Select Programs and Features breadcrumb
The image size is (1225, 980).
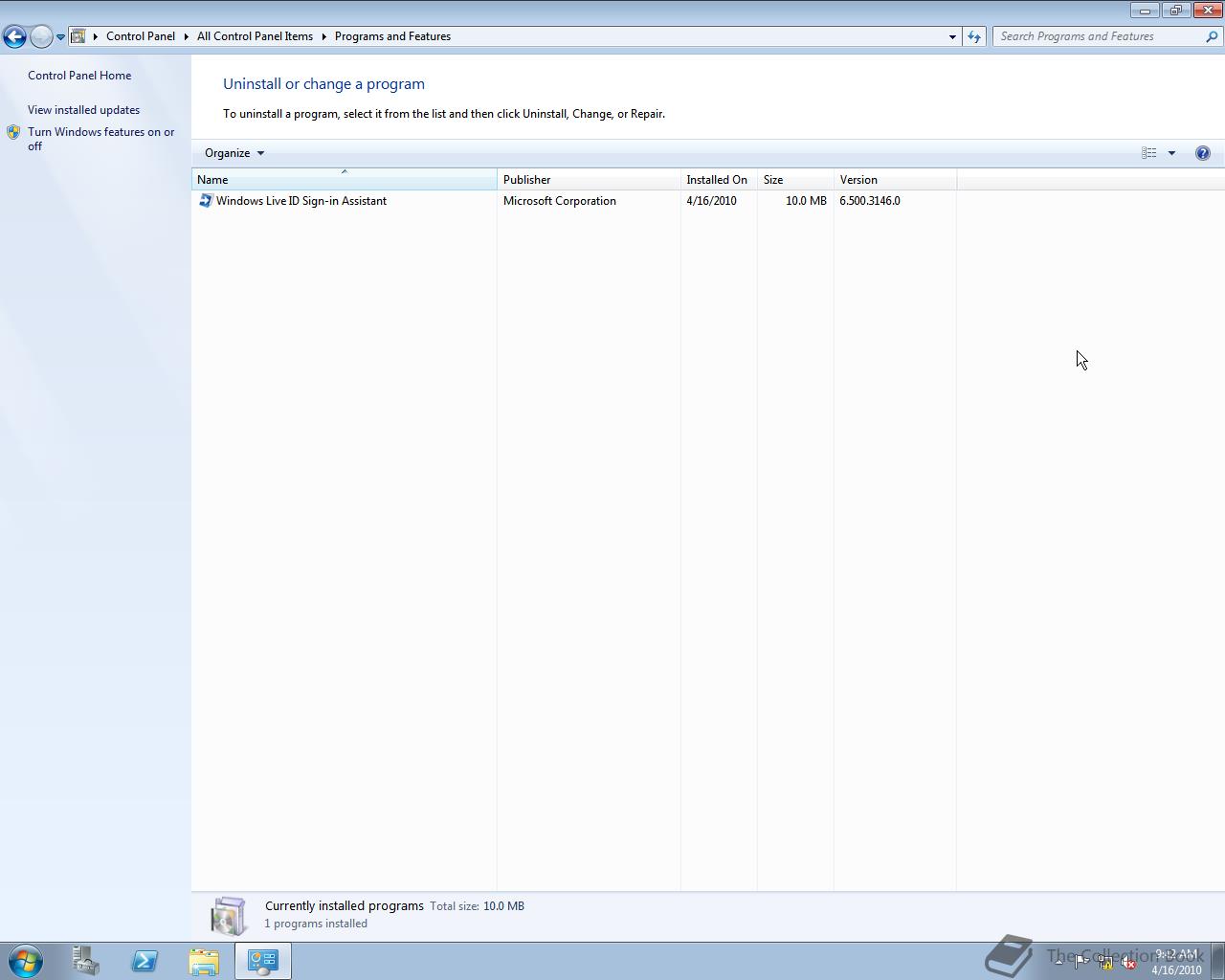pos(392,36)
